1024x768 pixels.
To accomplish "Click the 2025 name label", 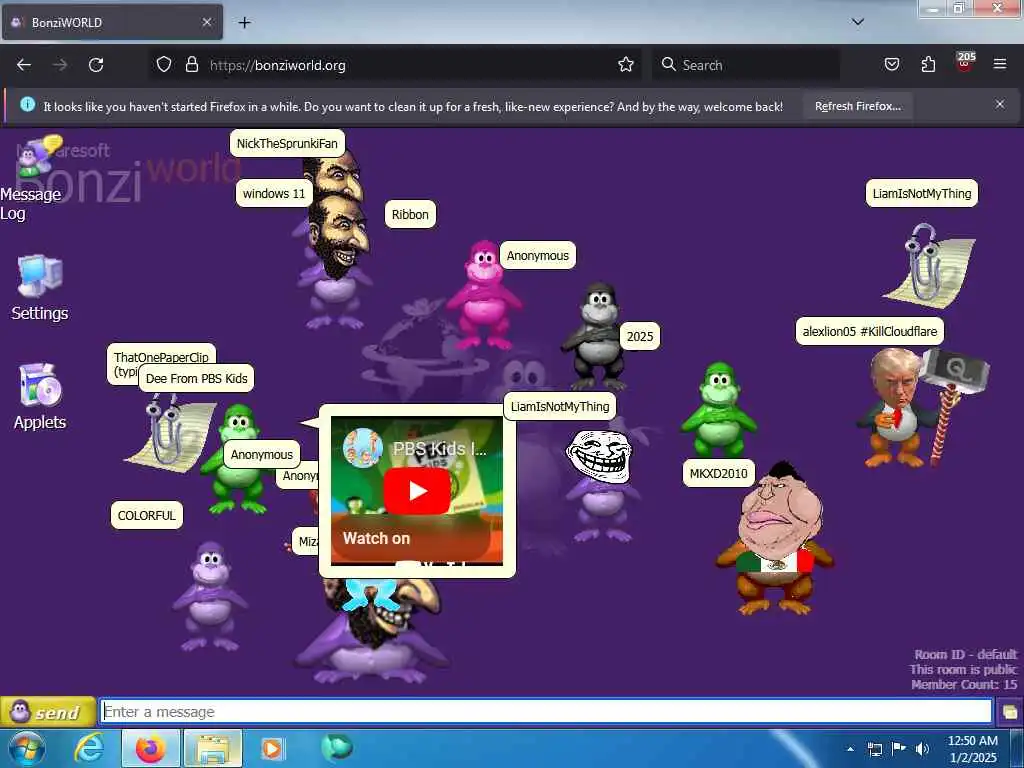I will point(639,336).
